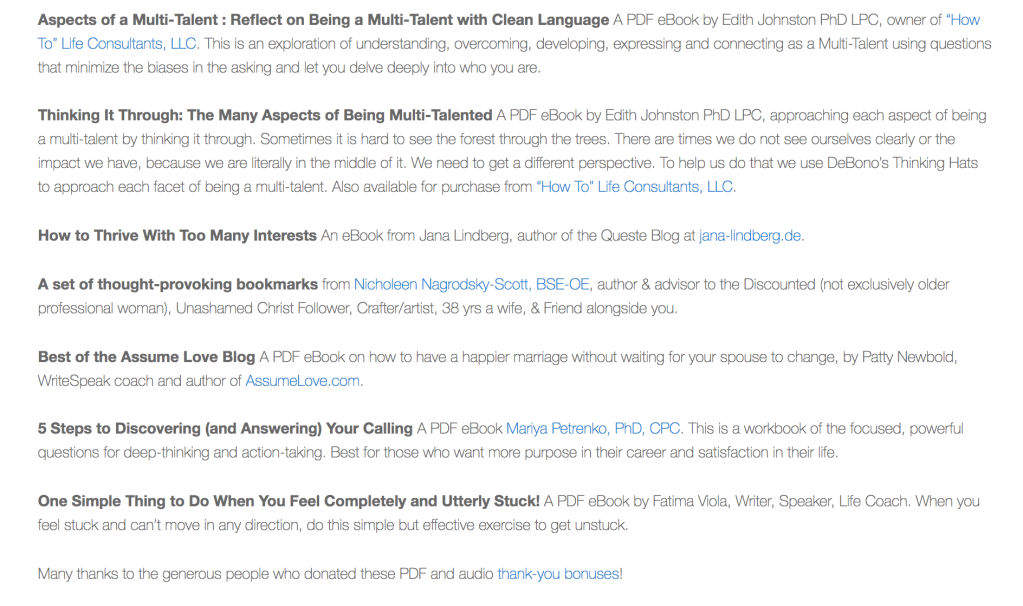
Task: Click the "Thinking It Through" bold title
Action: click(265, 115)
